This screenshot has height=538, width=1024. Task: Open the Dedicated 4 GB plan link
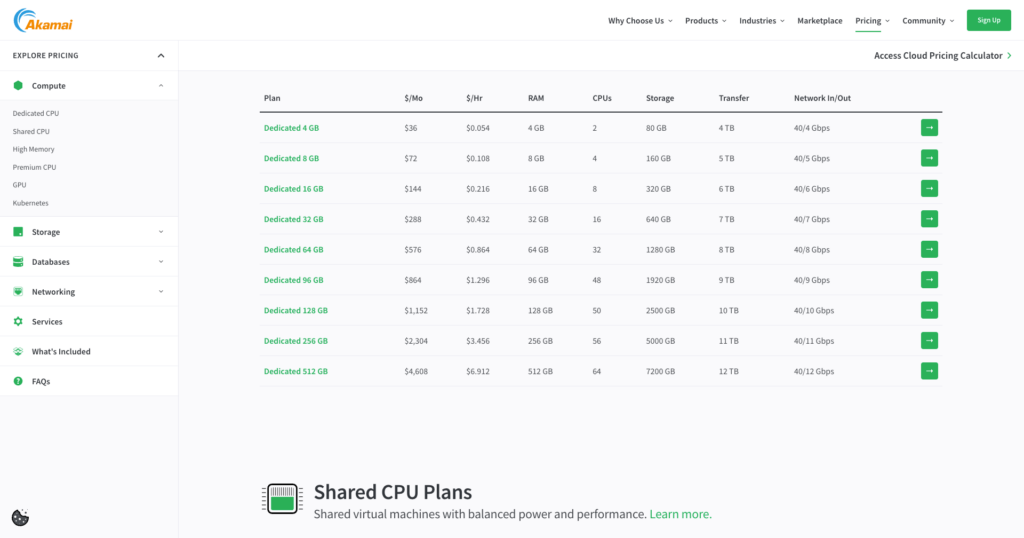(291, 128)
